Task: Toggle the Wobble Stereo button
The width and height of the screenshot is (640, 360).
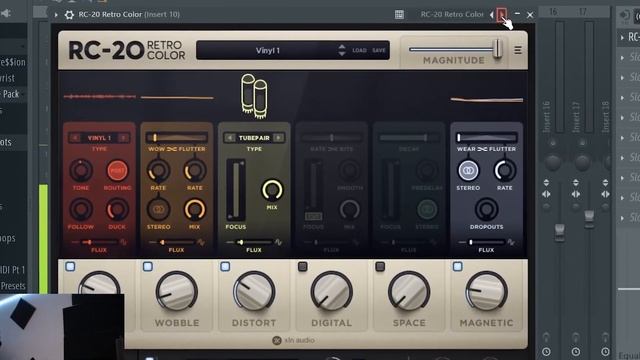Action: click(x=158, y=209)
